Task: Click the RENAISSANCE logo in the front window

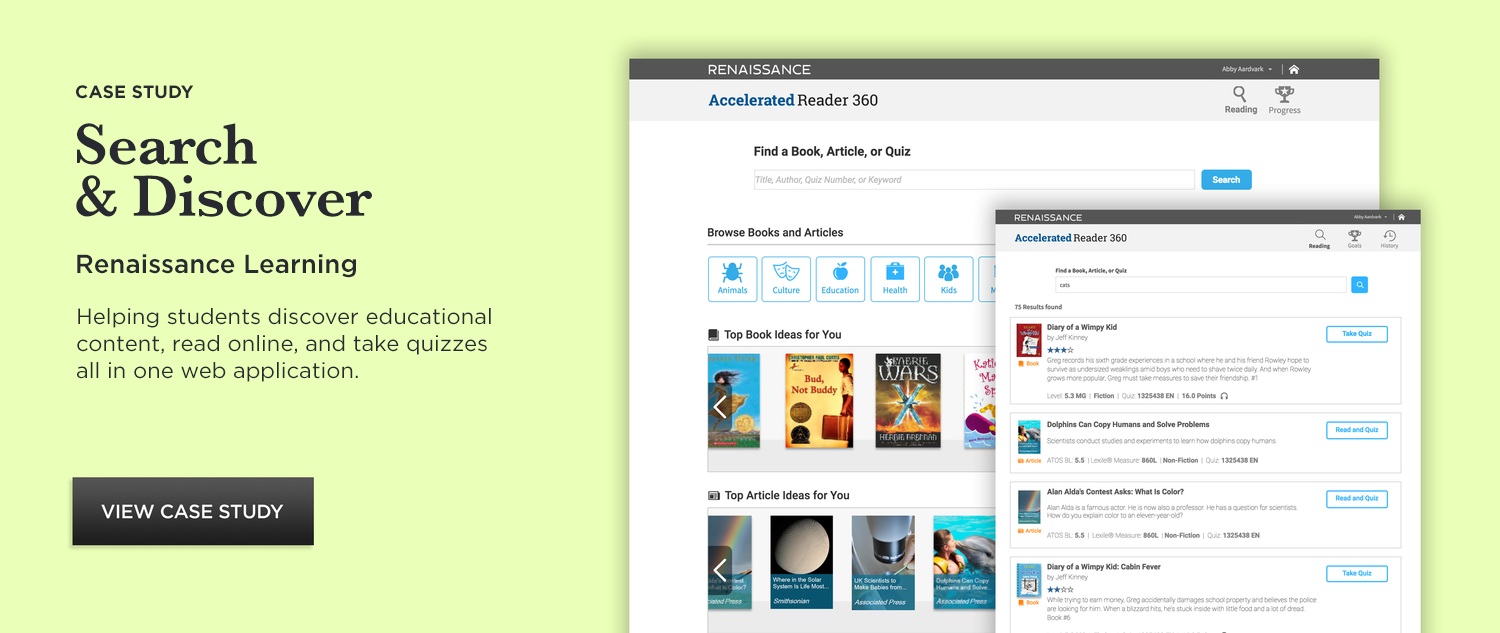Action: 1048,217
